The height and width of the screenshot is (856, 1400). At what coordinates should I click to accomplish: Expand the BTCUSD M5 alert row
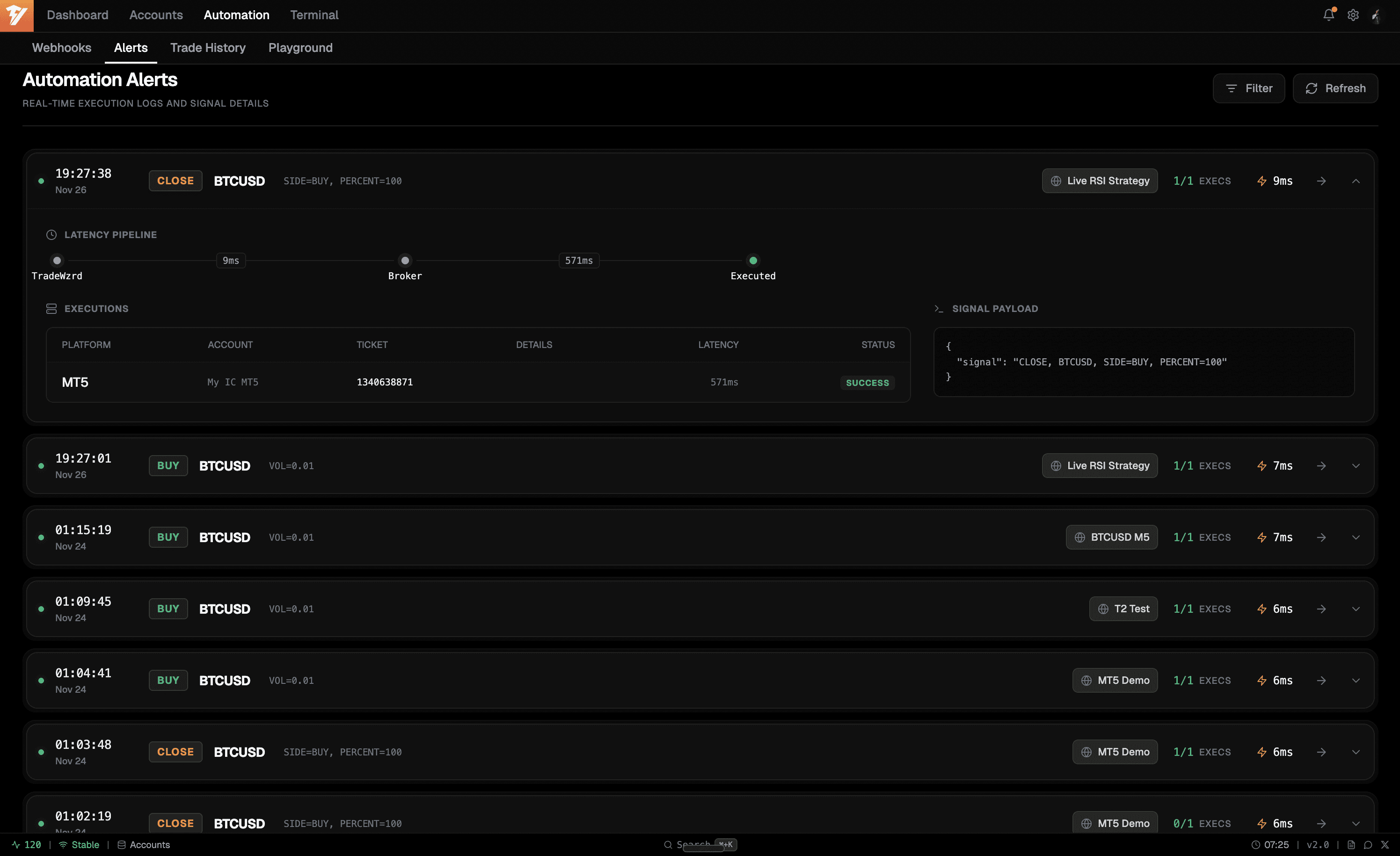1356,537
